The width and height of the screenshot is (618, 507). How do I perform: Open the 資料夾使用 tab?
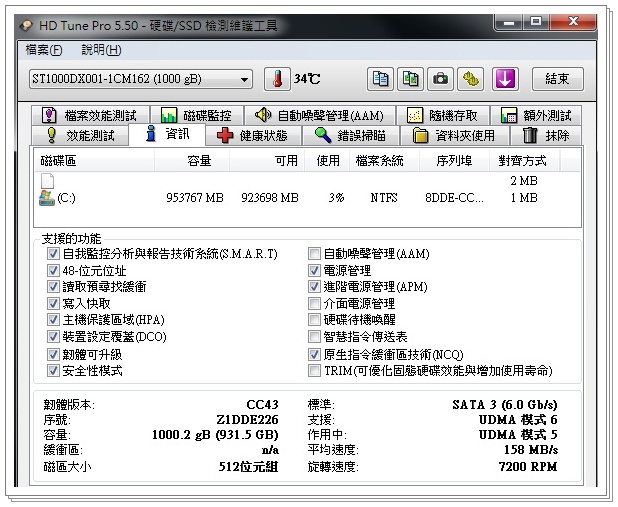(454, 135)
